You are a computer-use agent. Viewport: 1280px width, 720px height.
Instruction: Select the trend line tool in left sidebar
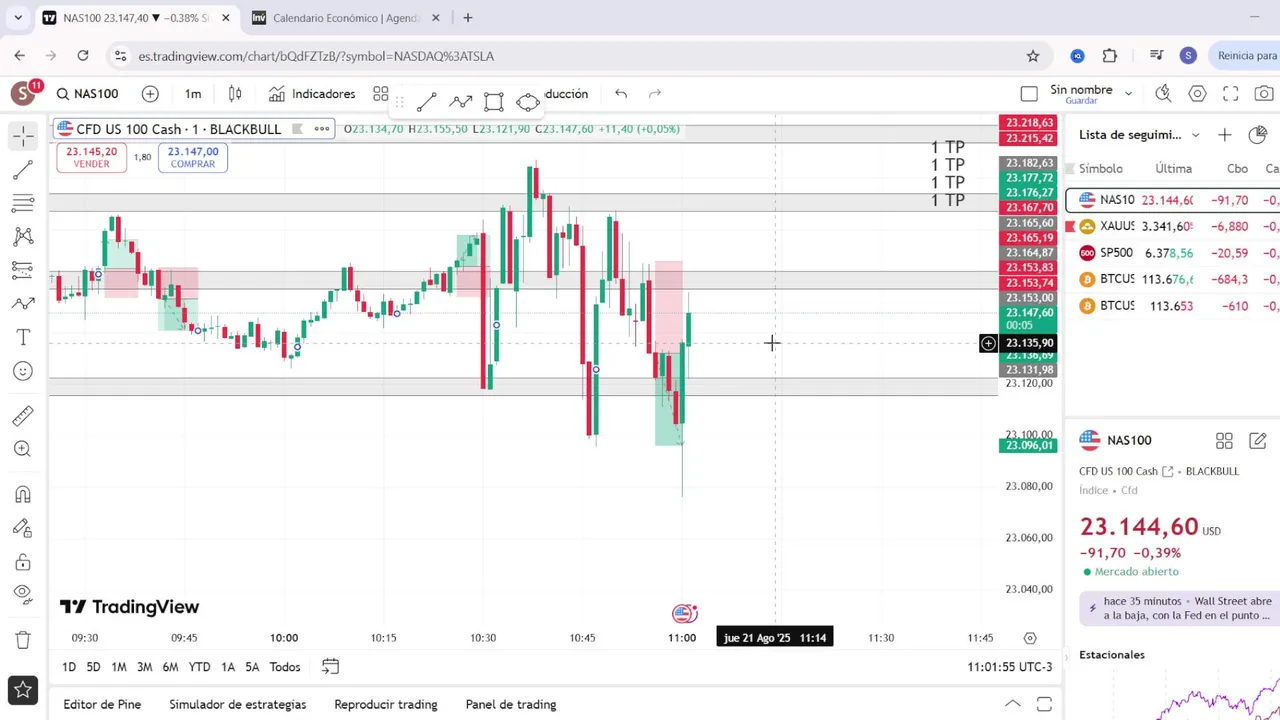23,170
